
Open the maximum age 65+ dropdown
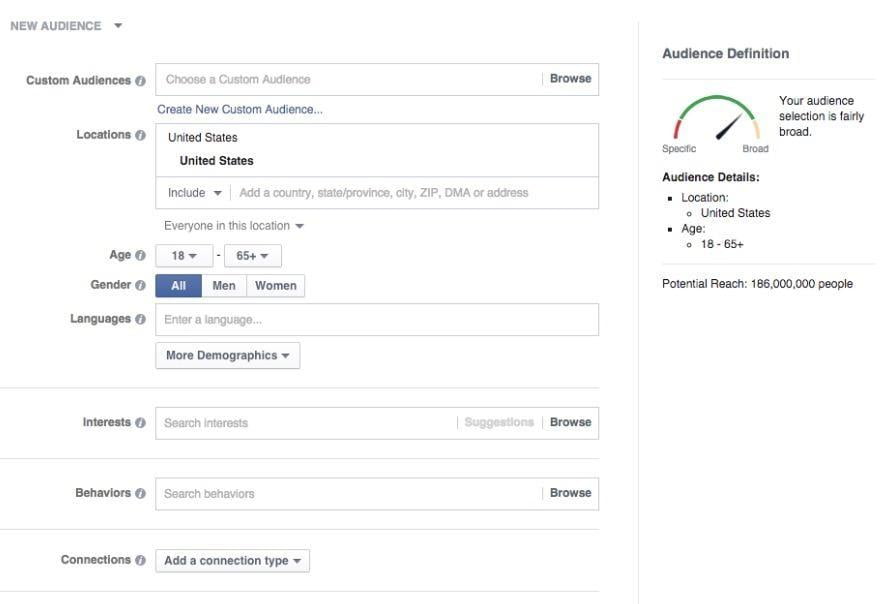click(x=252, y=256)
